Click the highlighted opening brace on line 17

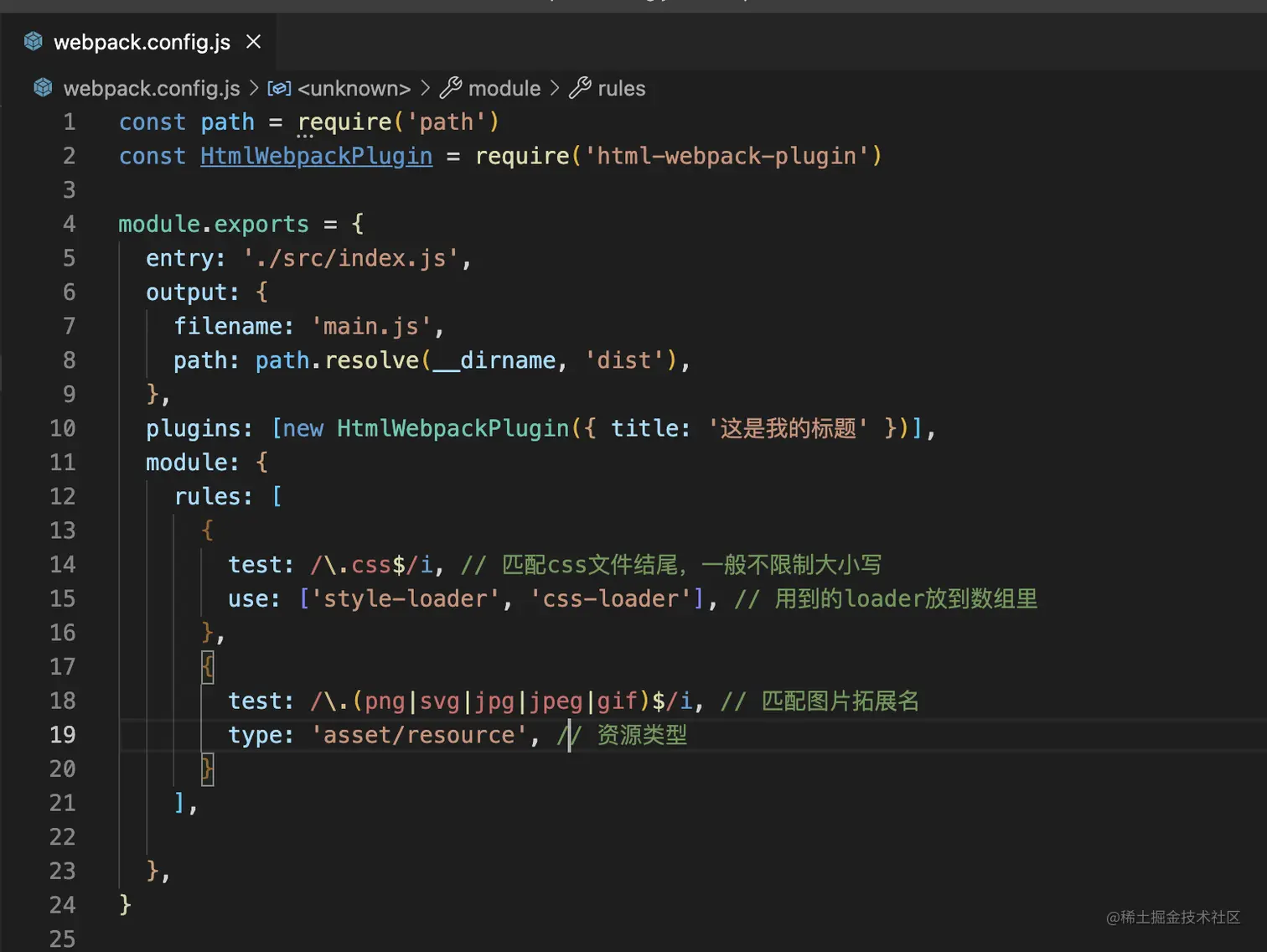[x=208, y=667]
